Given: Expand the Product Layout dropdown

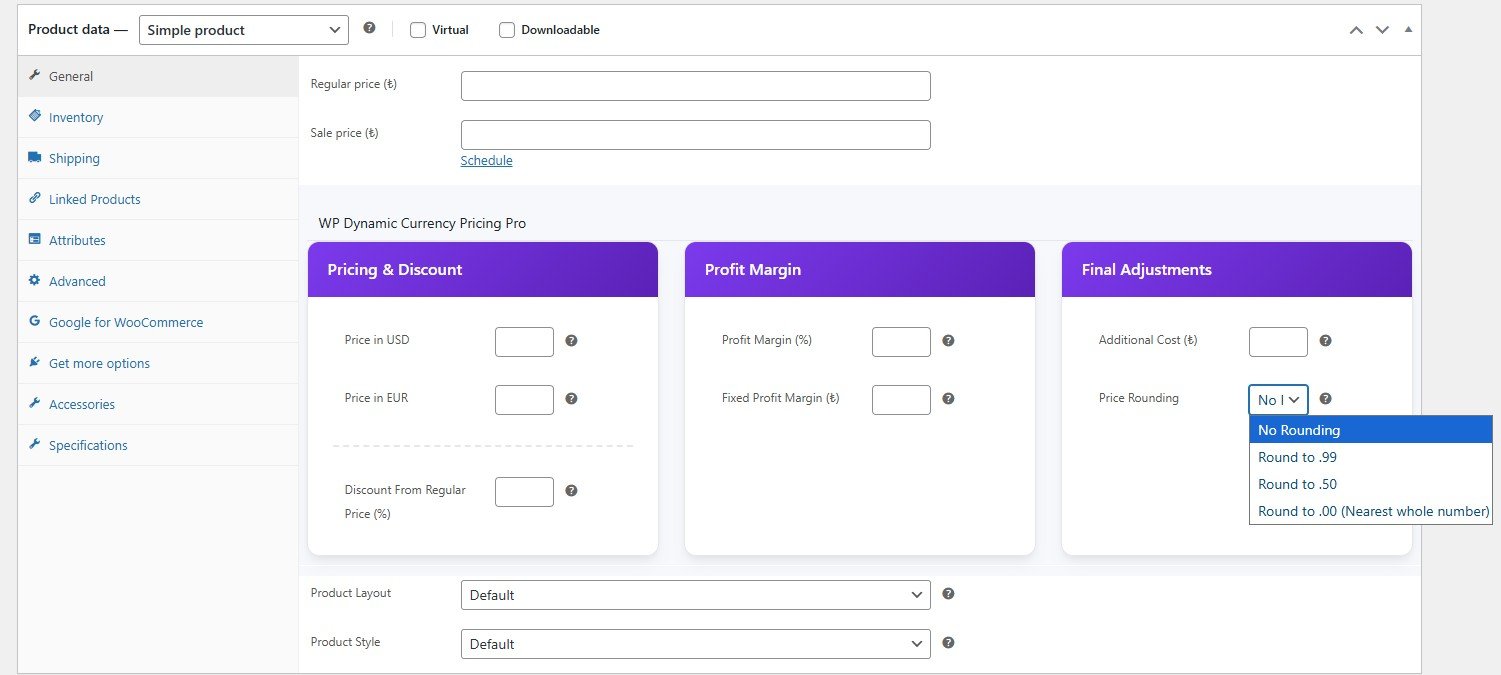Looking at the screenshot, I should click(695, 595).
